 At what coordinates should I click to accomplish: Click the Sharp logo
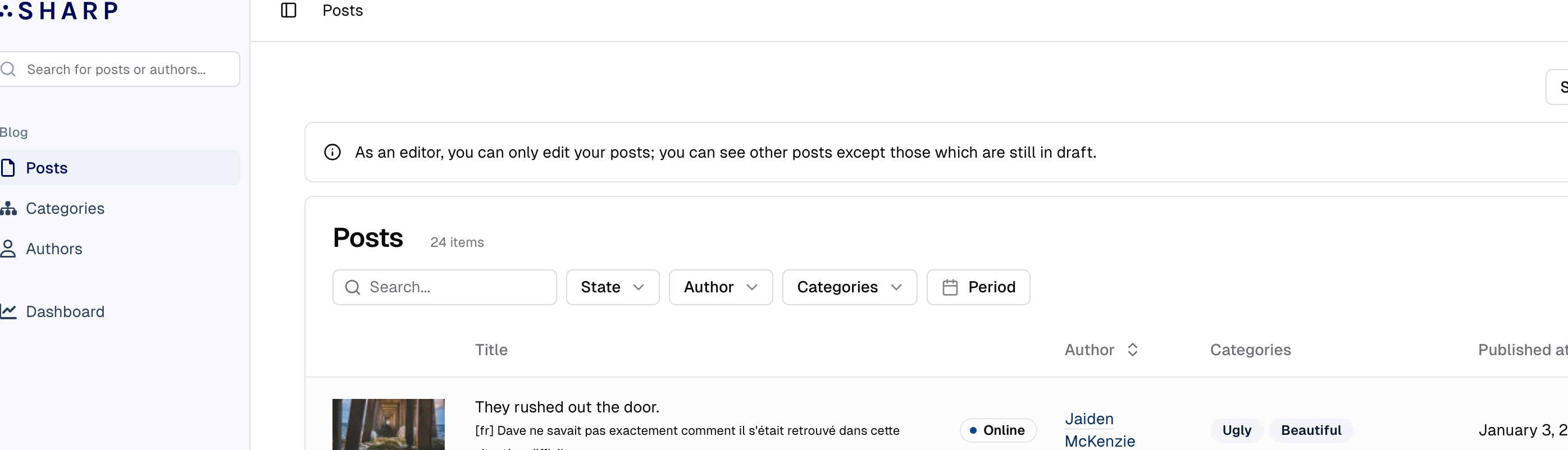pos(61,10)
